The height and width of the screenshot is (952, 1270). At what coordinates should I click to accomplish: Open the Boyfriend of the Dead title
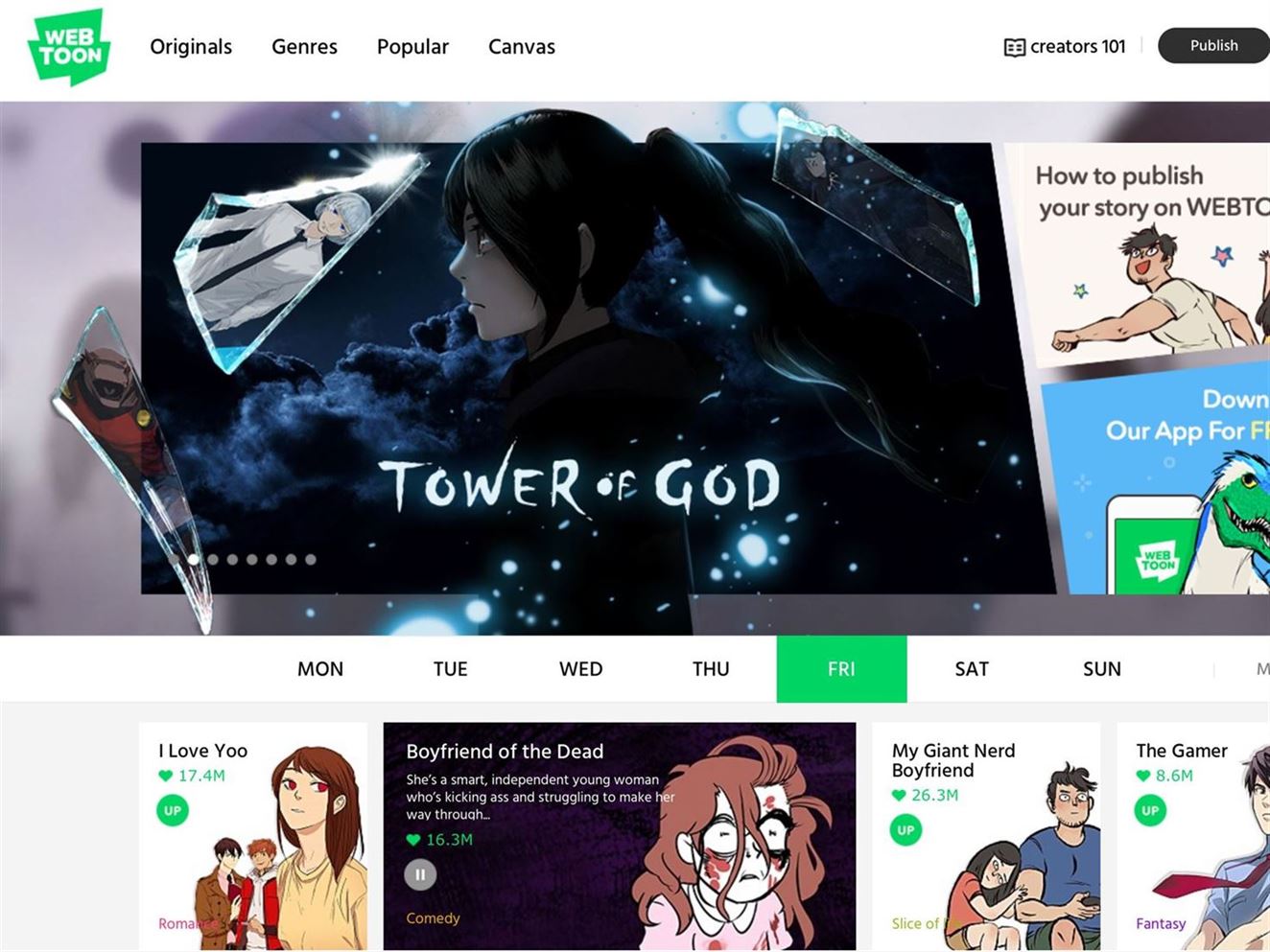pos(505,752)
